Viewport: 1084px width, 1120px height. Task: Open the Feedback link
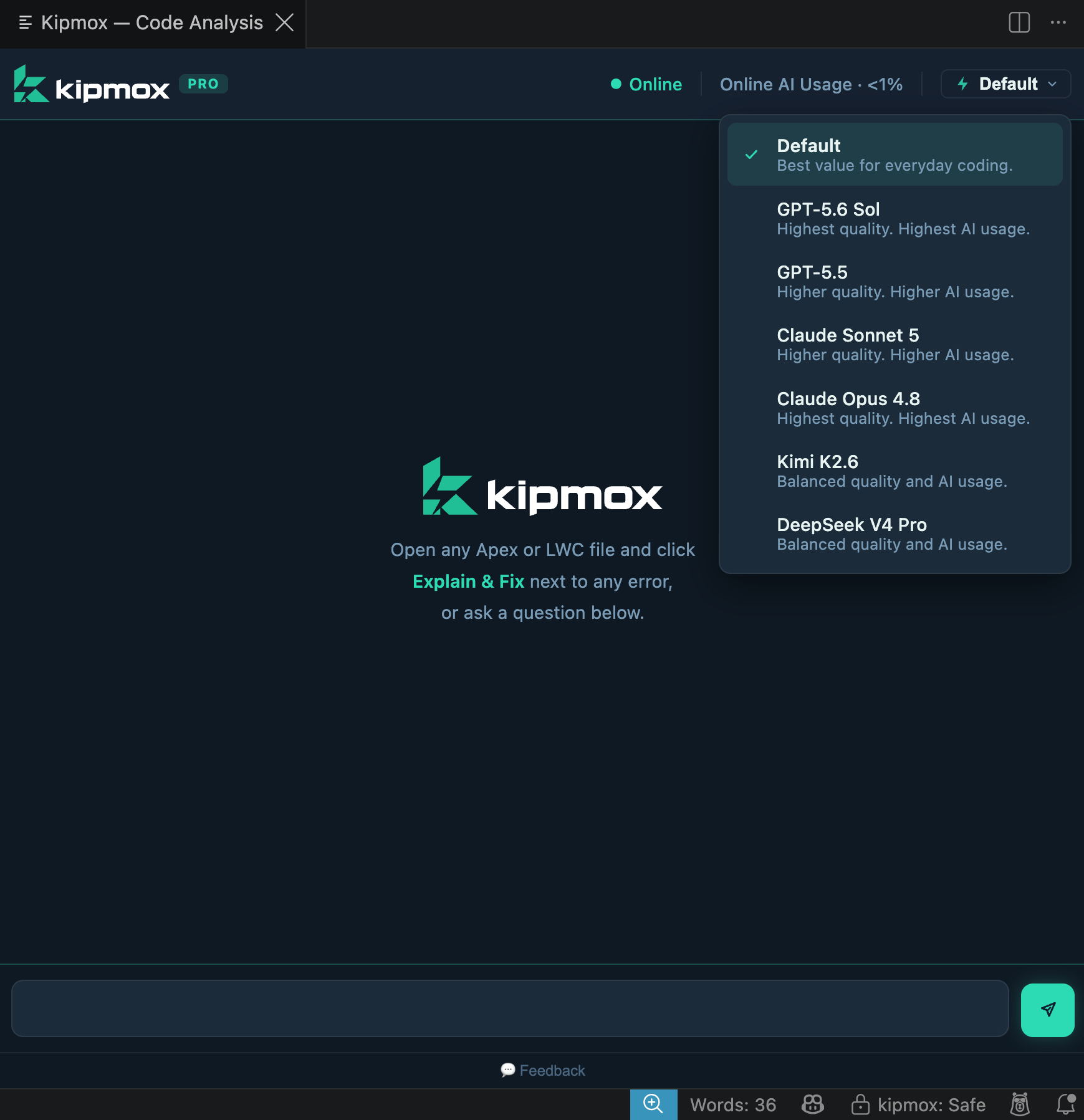click(x=542, y=1071)
